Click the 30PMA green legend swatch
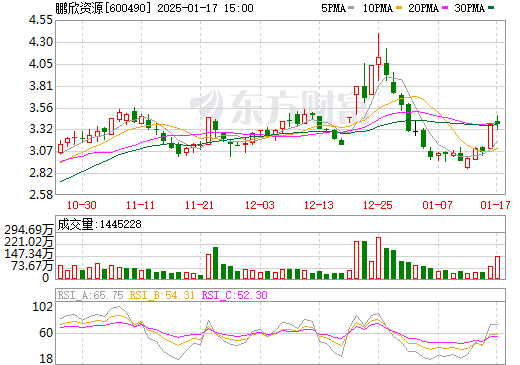 pos(491,8)
